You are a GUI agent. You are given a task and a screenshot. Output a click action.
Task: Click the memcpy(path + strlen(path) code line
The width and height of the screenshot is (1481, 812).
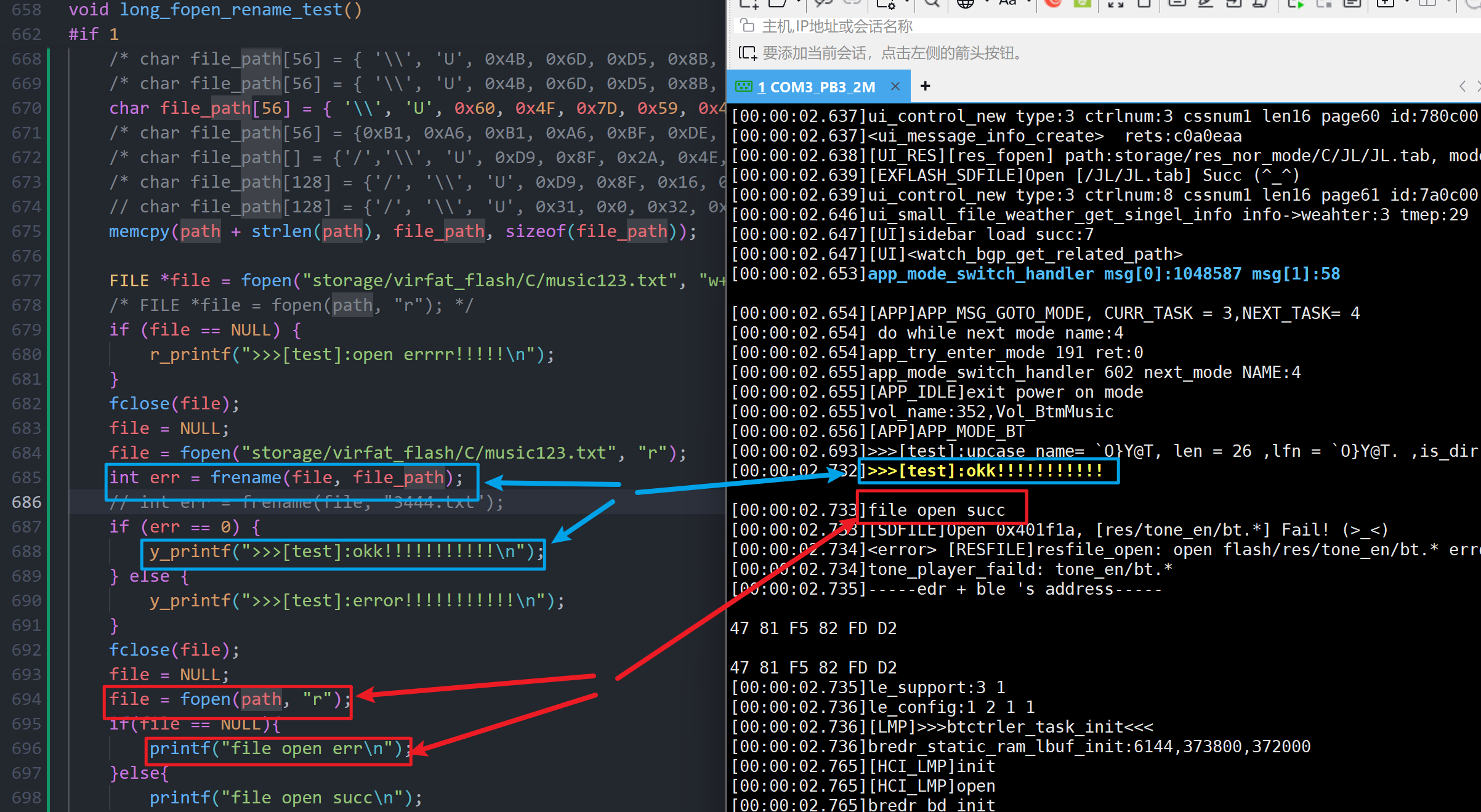tap(403, 231)
